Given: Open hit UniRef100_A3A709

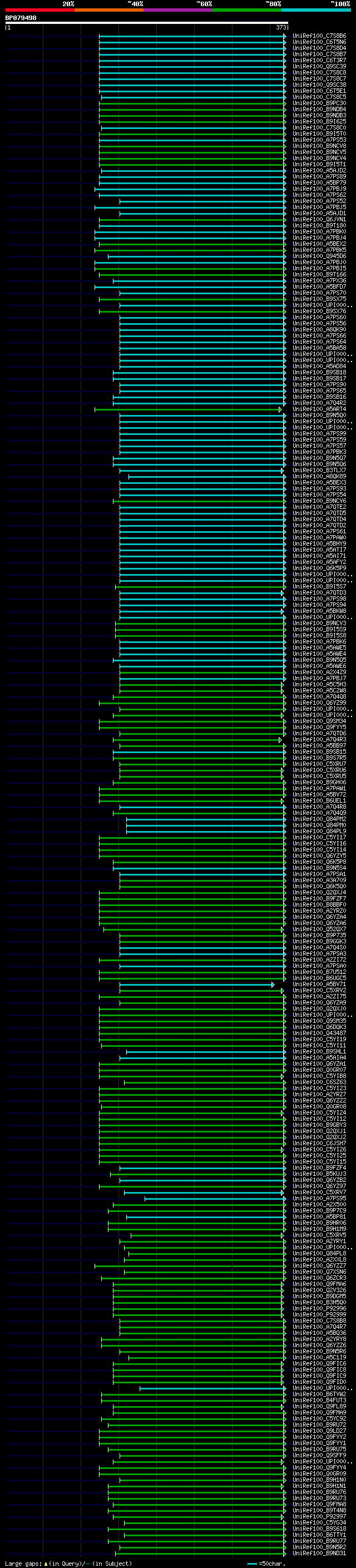Looking at the screenshot, I should 319,880.
